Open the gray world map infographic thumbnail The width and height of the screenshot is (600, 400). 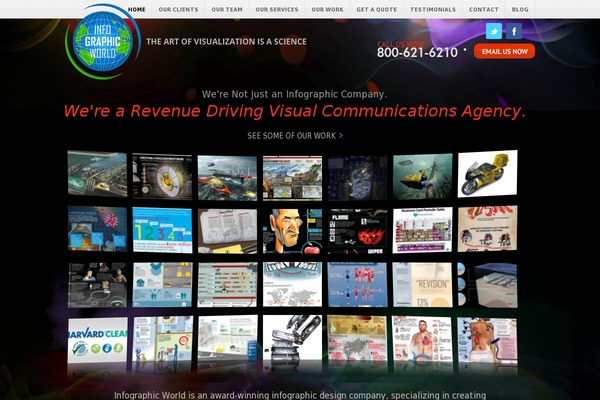(292, 284)
